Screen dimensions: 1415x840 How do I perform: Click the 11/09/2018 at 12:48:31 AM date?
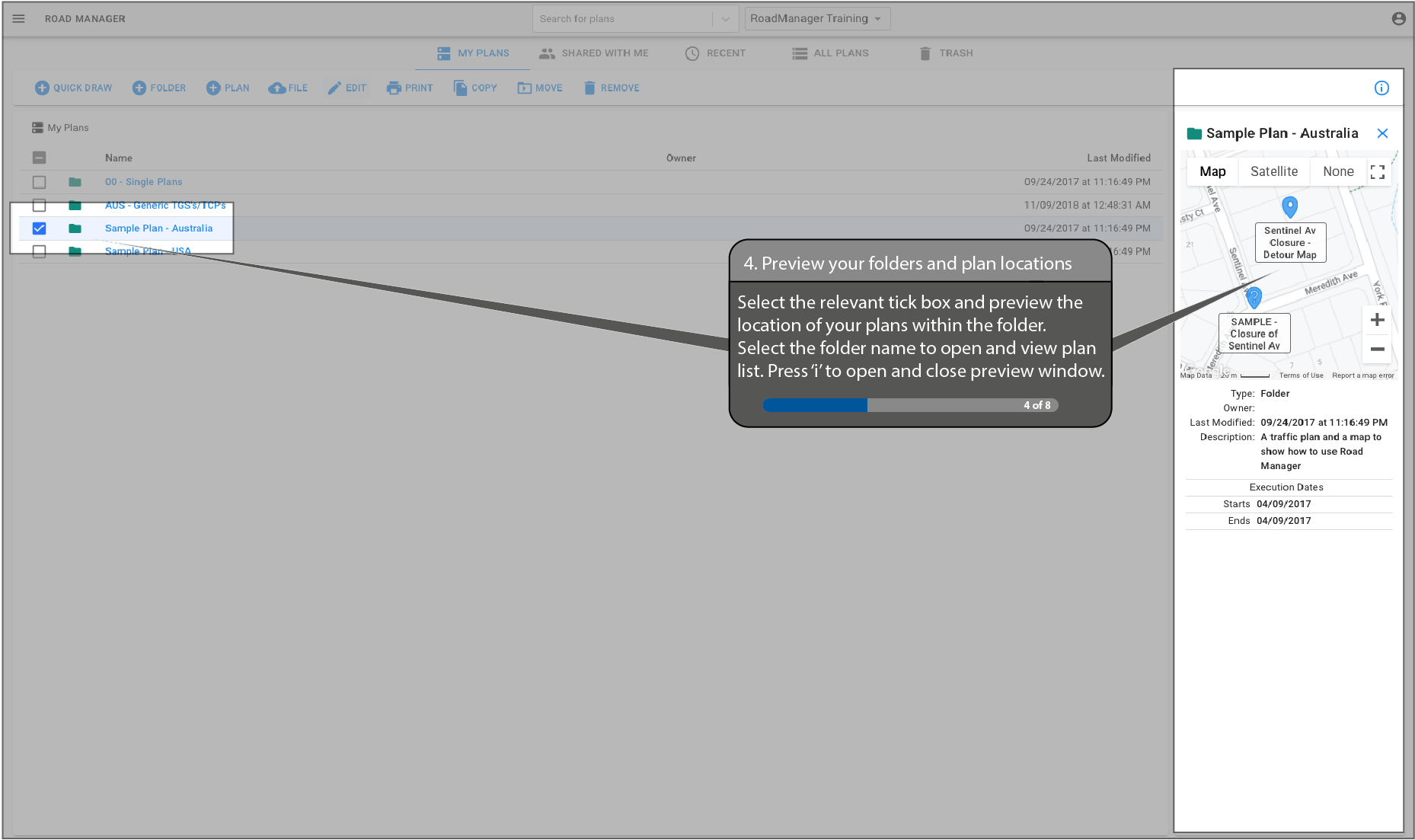point(1087,206)
